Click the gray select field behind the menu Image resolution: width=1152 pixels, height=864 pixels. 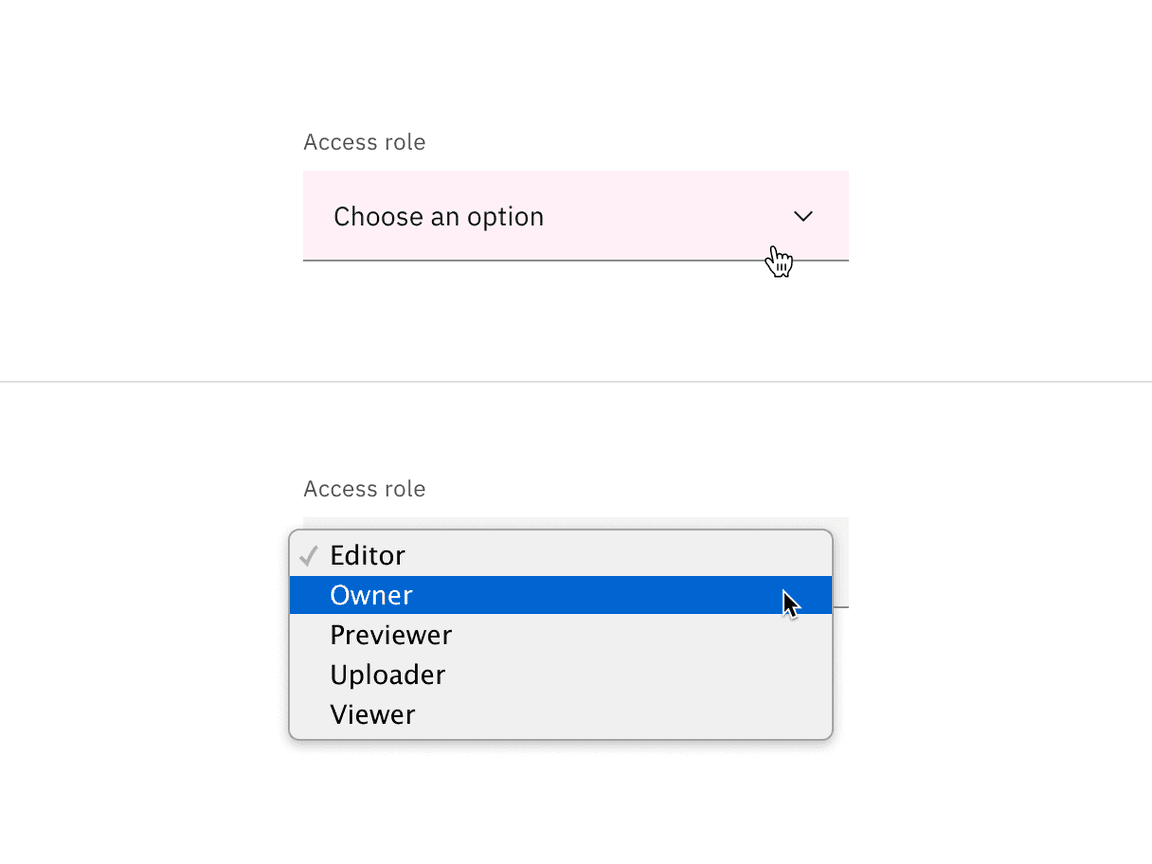click(x=840, y=560)
